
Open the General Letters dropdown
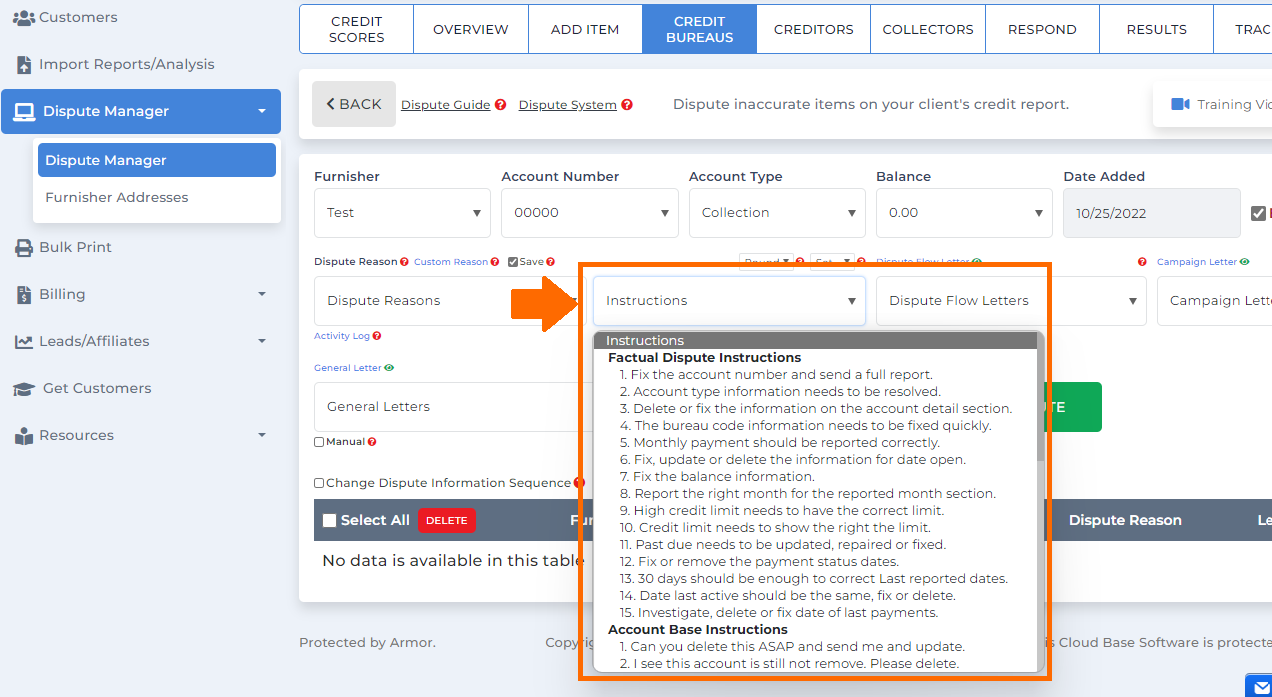point(447,407)
